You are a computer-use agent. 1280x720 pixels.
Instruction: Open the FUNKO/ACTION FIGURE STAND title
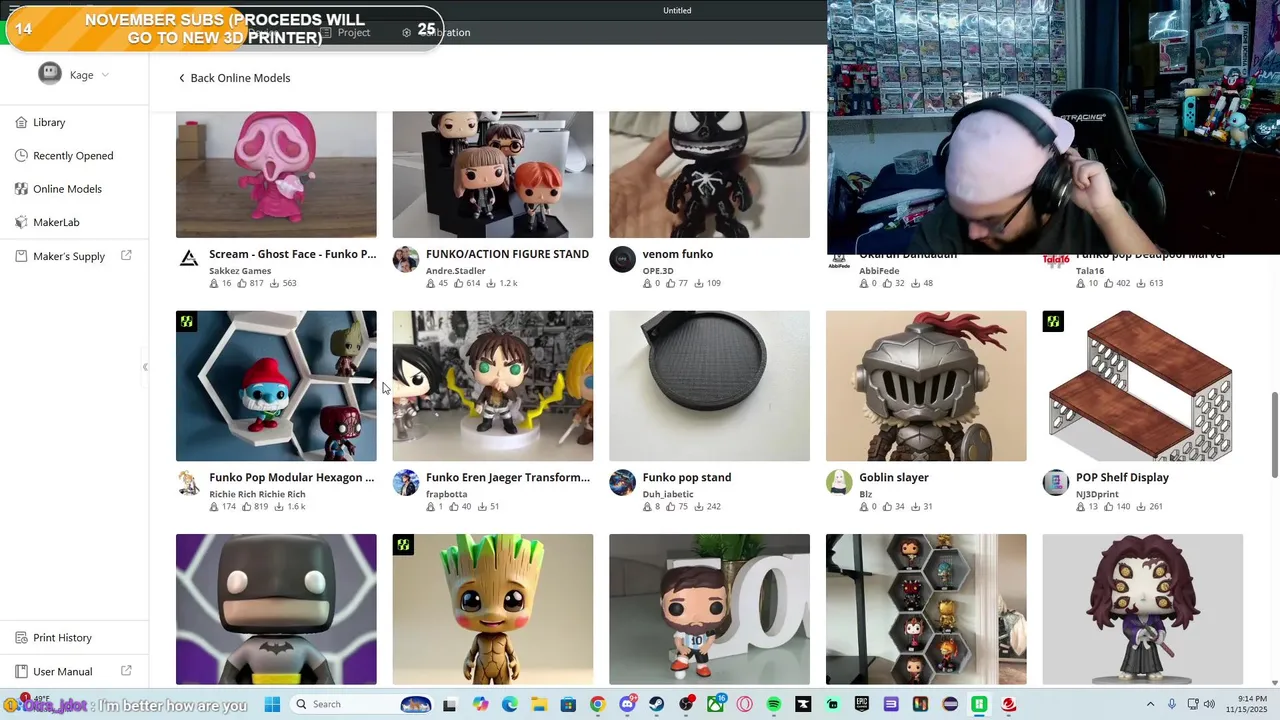(x=507, y=254)
